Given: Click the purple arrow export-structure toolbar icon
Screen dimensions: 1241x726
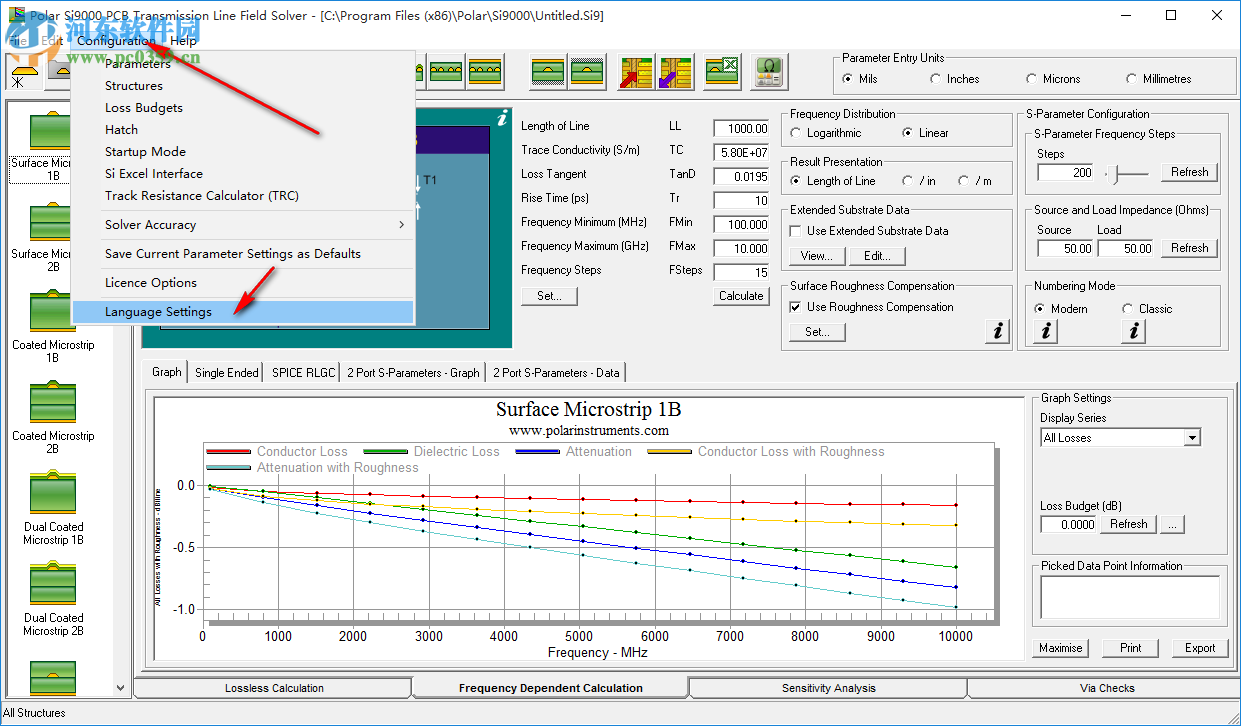Looking at the screenshot, I should click(x=675, y=71).
